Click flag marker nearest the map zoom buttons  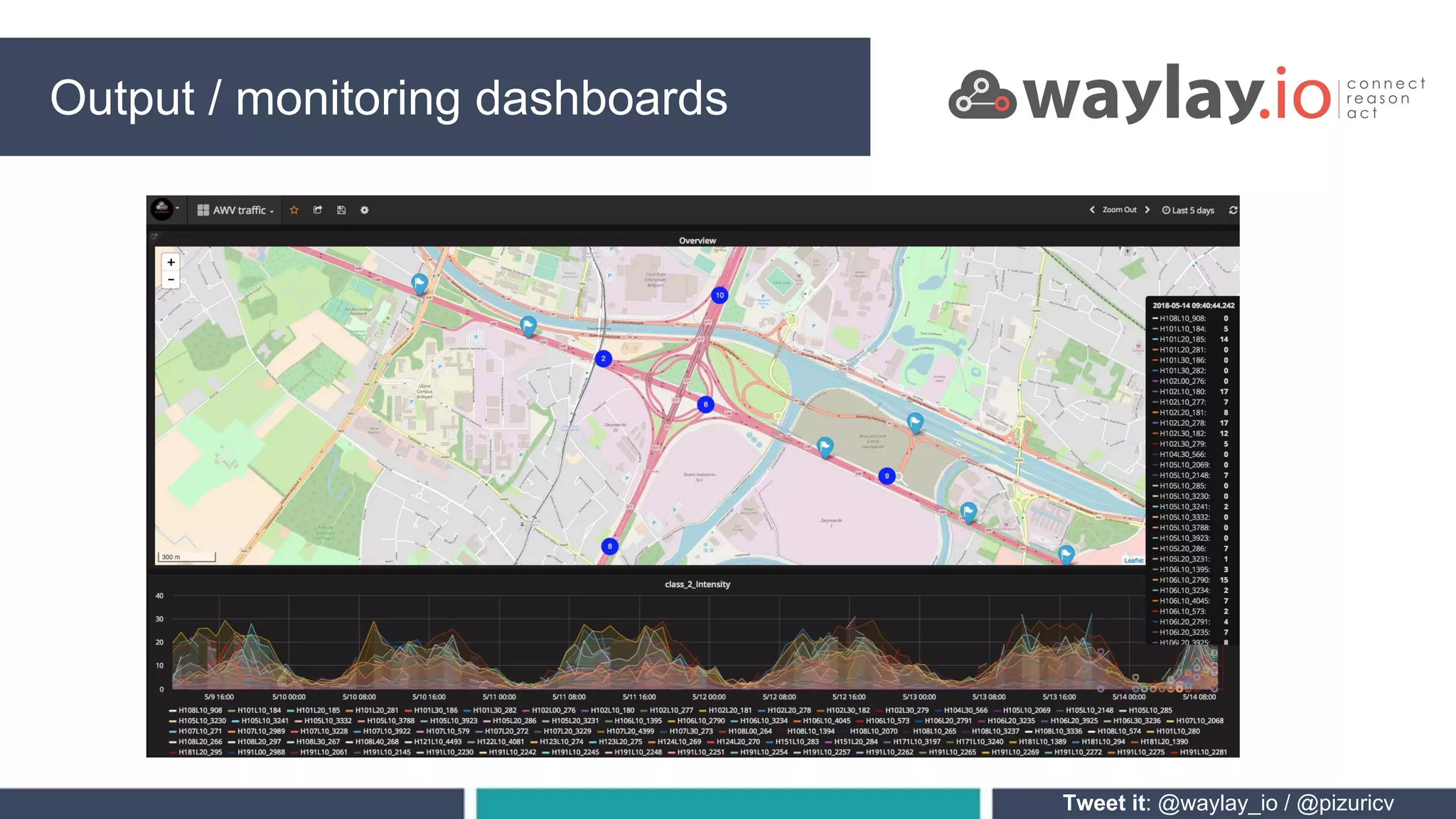coord(419,284)
